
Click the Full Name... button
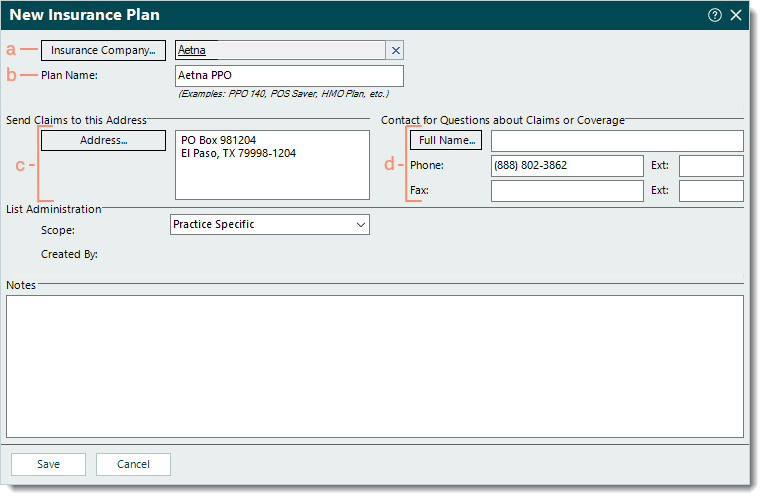446,140
